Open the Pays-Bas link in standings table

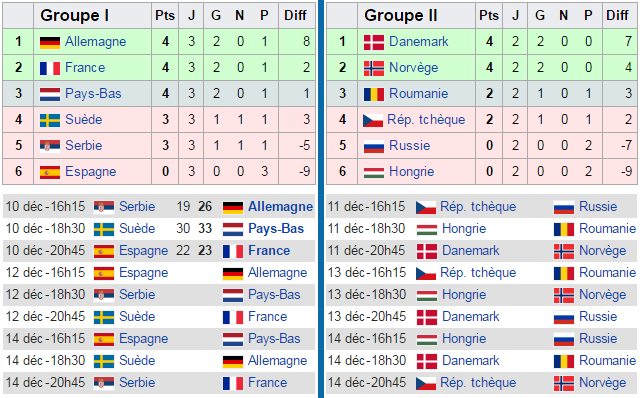tap(93, 93)
